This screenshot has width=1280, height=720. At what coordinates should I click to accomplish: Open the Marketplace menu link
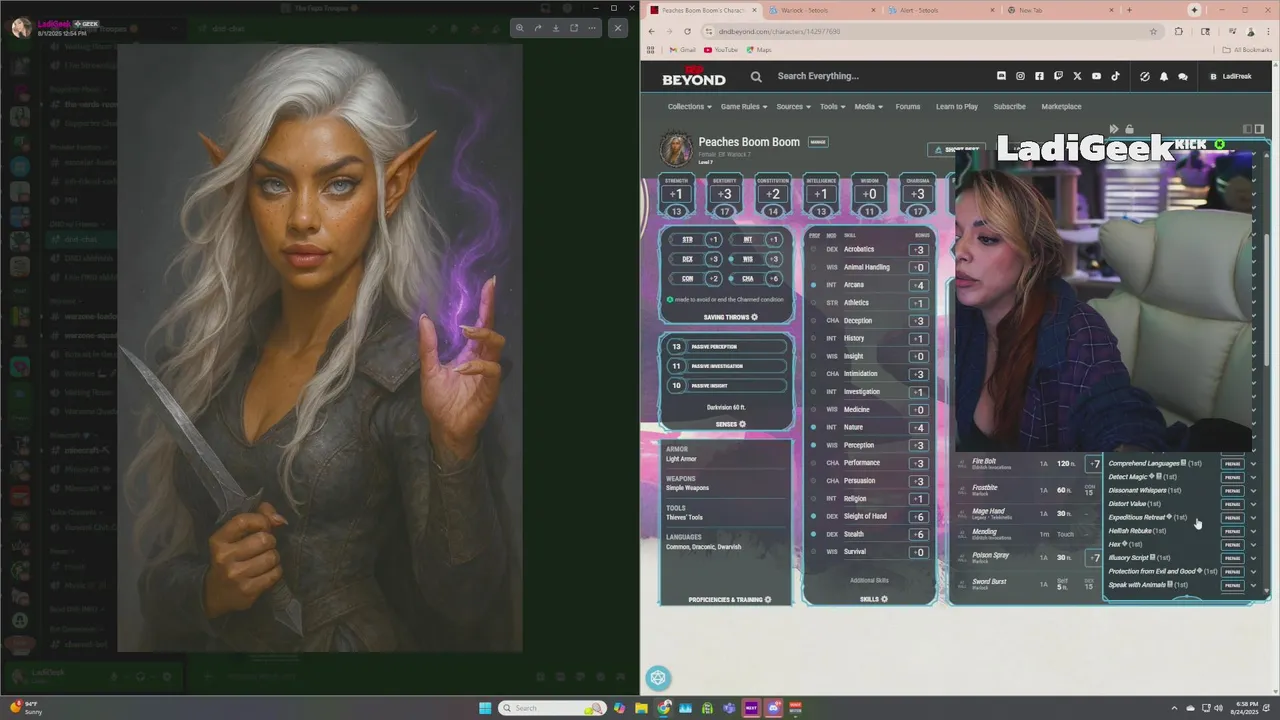click(1061, 106)
